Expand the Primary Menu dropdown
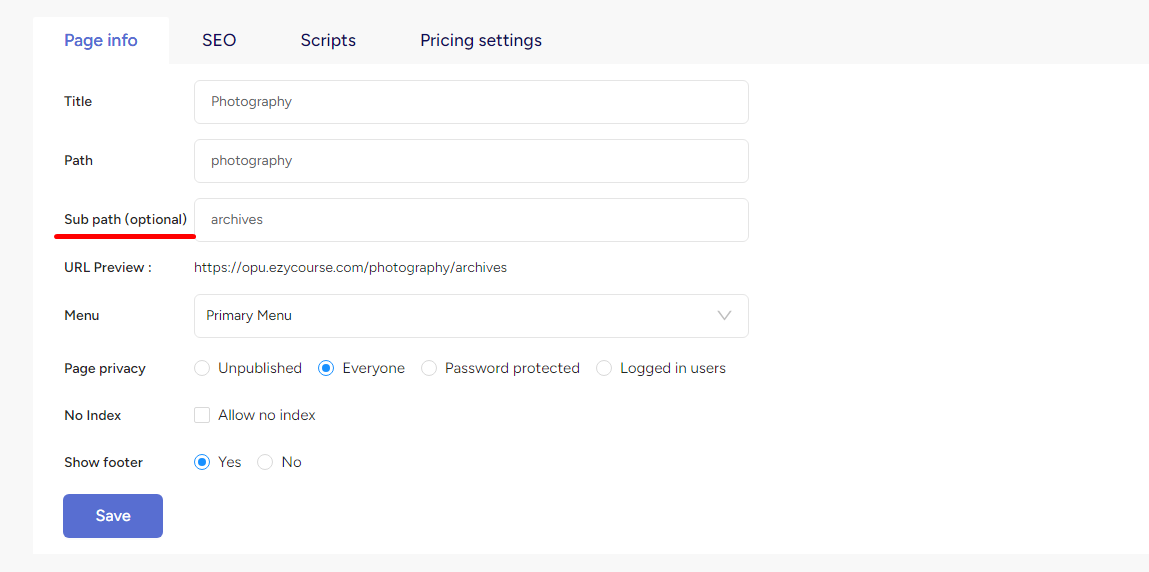 (x=471, y=316)
